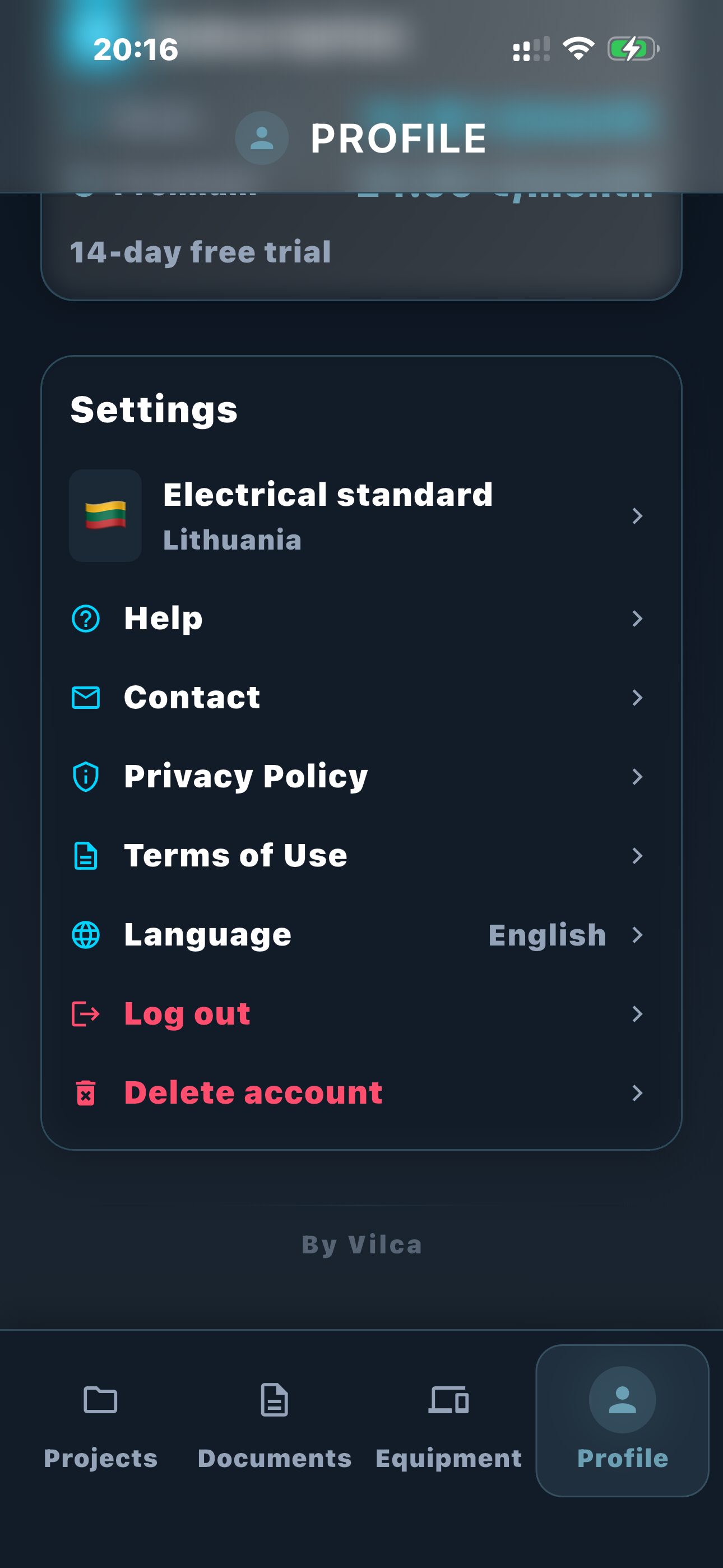
Task: Open the Equipment tab
Action: pos(448,1421)
